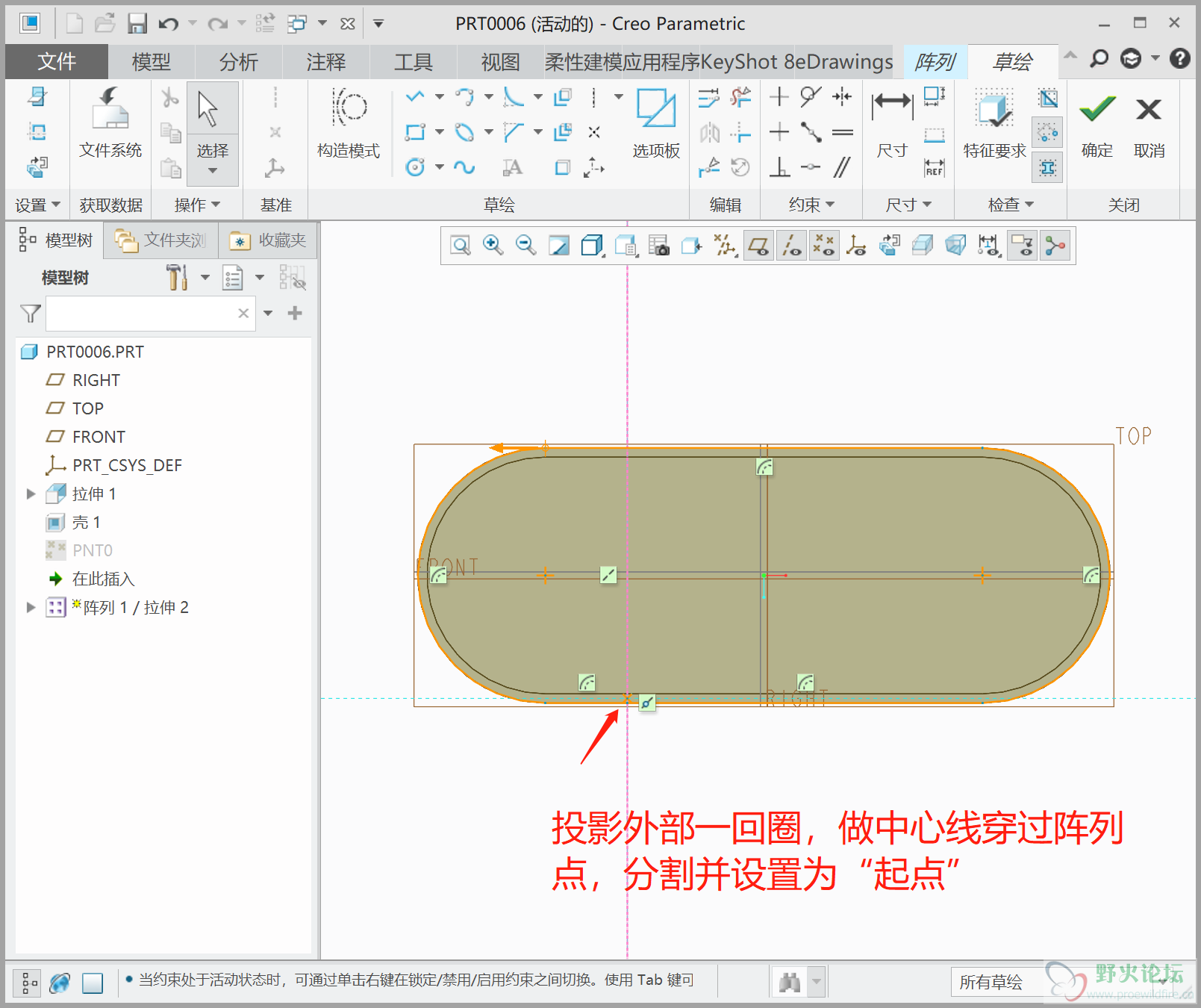Toggle dimension display in view toolbar
This screenshot has height=1008, width=1201.
coord(988,246)
